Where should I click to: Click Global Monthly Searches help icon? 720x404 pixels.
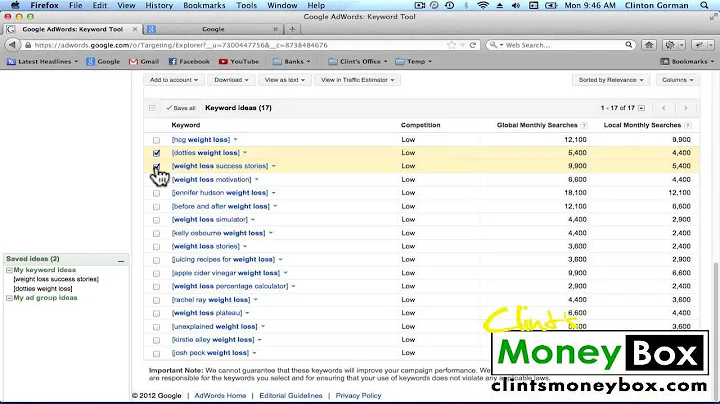(584, 125)
